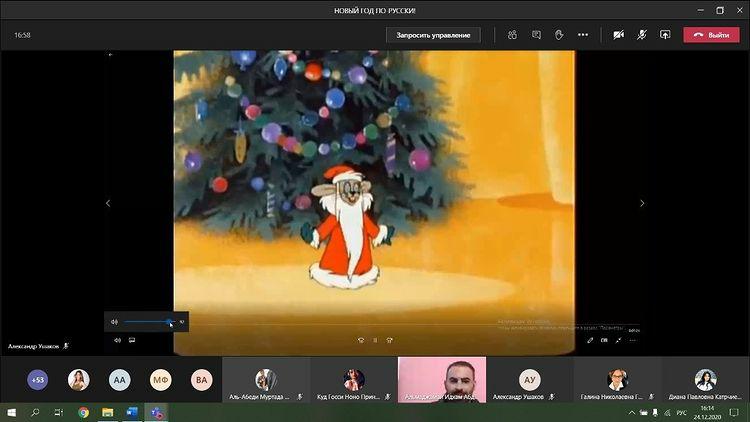This screenshot has height=422, width=750.
Task: Click the video player volume icon
Action: [118, 340]
